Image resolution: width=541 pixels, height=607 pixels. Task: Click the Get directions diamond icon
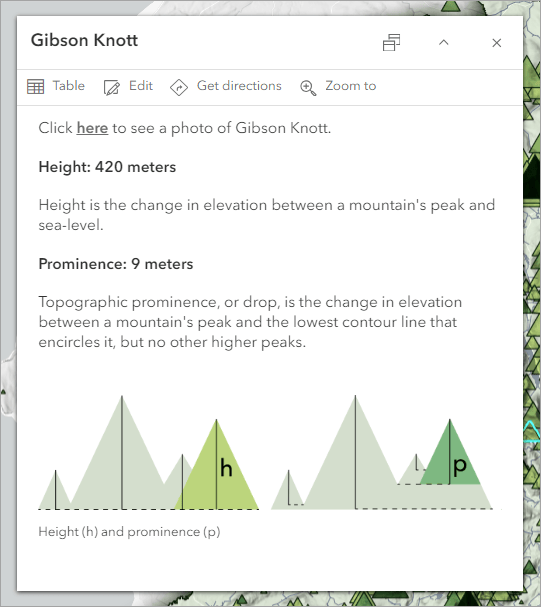click(x=179, y=87)
